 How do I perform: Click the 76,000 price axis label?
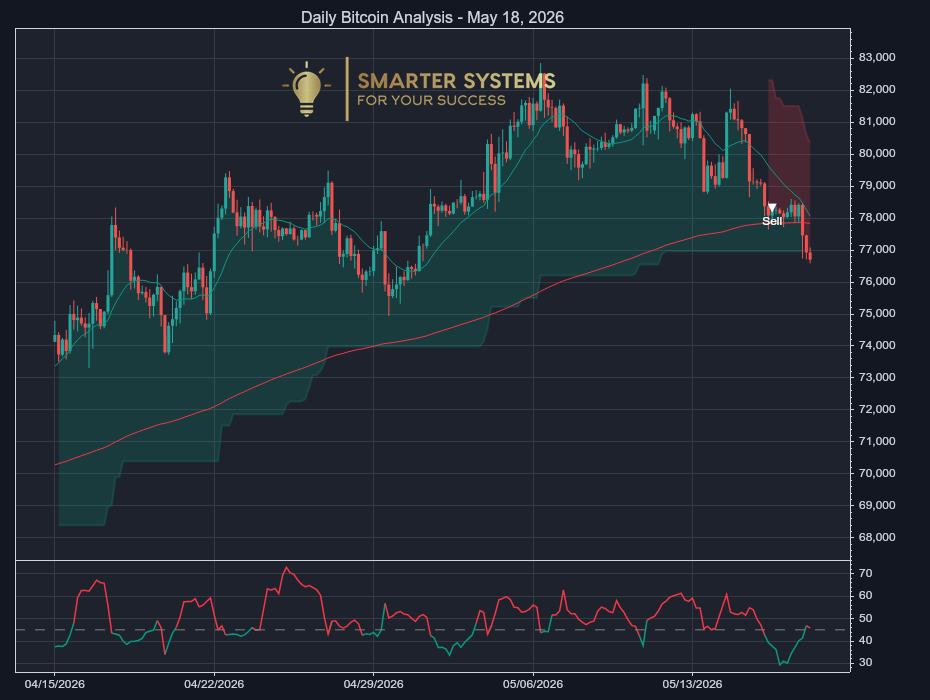click(877, 282)
